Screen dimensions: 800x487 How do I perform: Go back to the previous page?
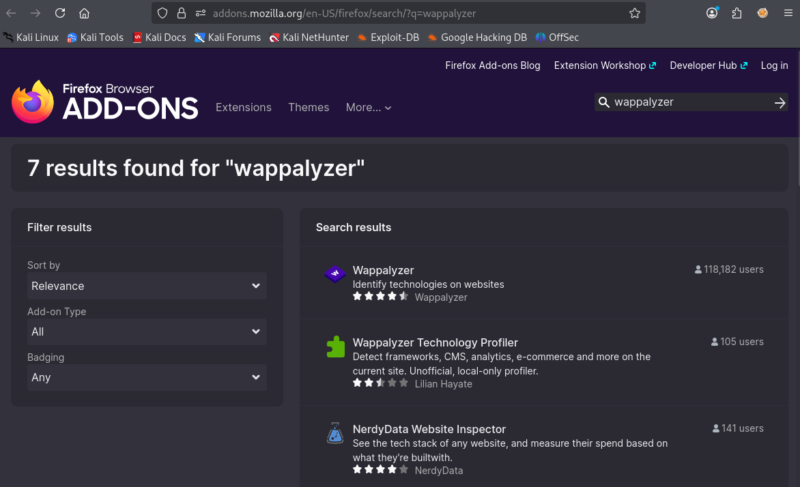[x=11, y=13]
